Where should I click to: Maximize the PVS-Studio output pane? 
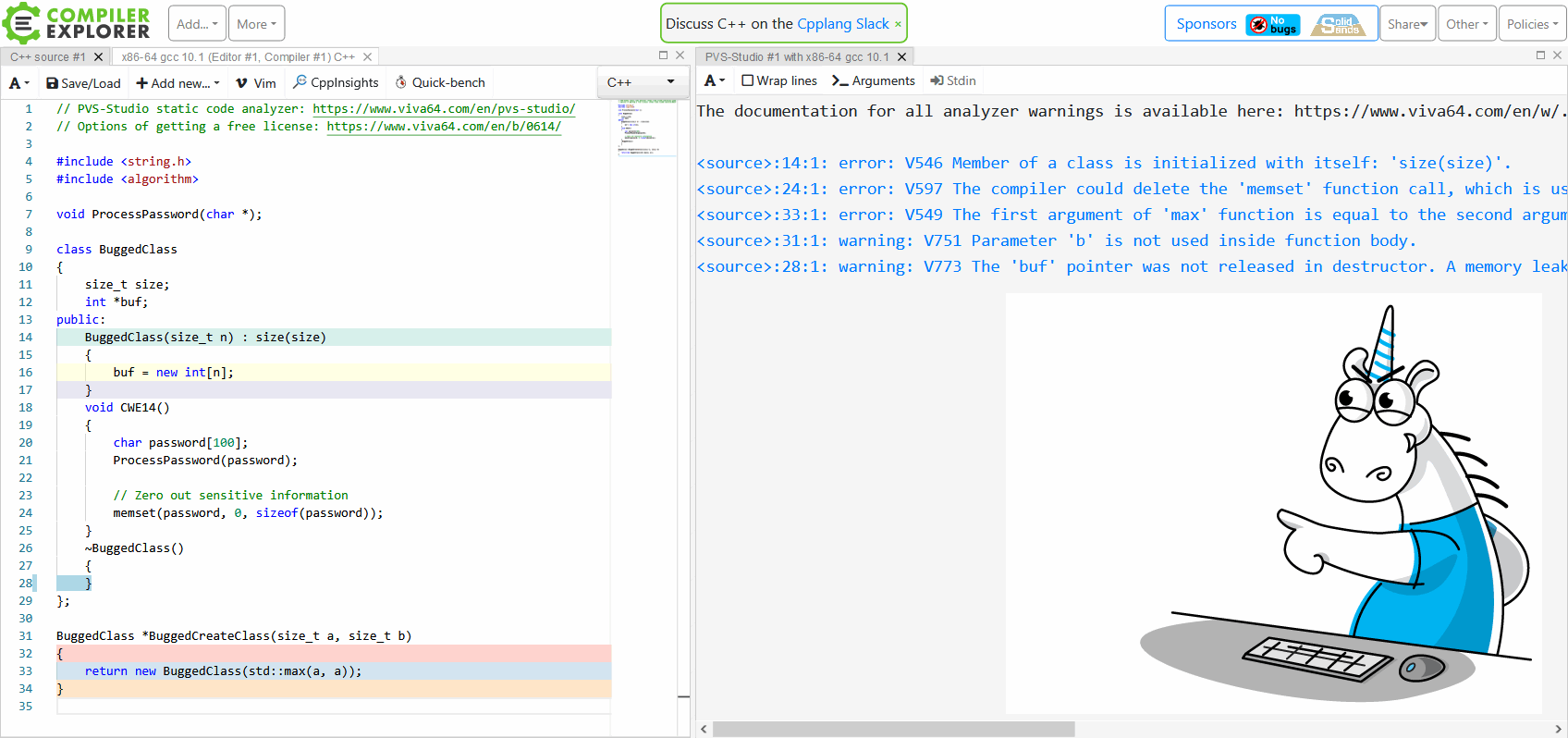[1540, 55]
